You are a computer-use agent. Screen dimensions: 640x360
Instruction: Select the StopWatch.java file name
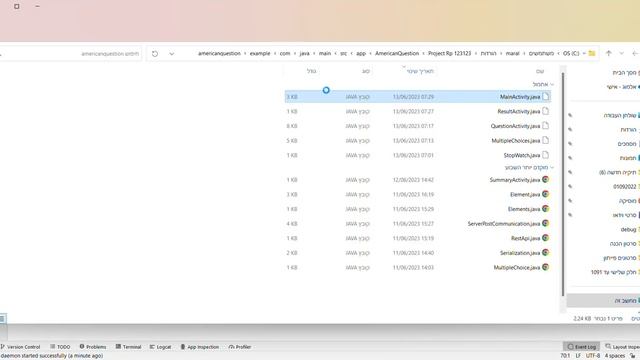point(522,156)
